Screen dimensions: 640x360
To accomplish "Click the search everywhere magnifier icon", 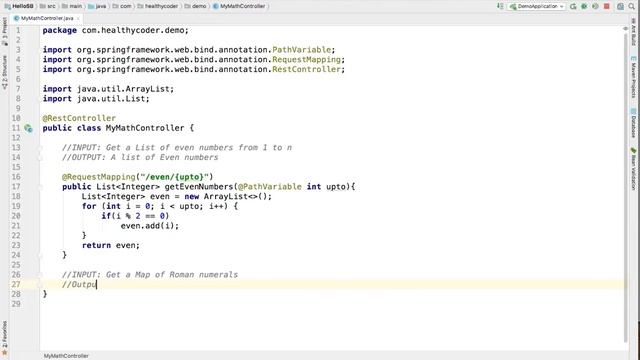I will click(631, 6).
